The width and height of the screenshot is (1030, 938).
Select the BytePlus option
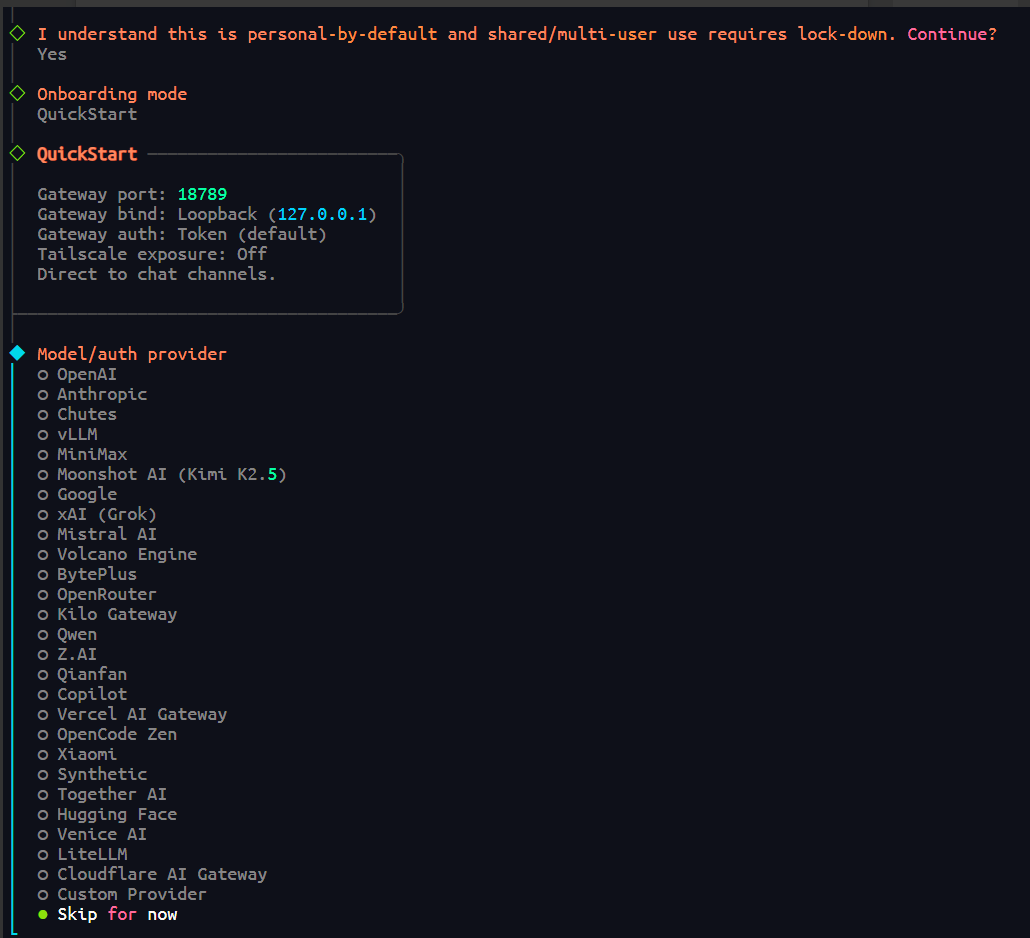tap(87, 574)
